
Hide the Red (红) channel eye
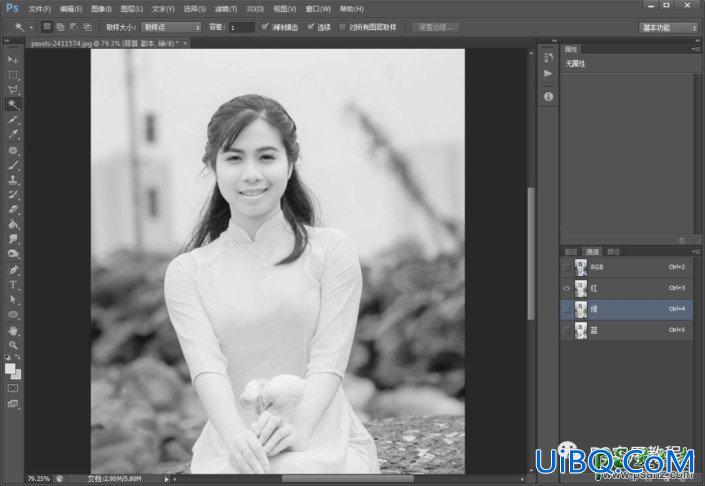pyautogui.click(x=567, y=288)
